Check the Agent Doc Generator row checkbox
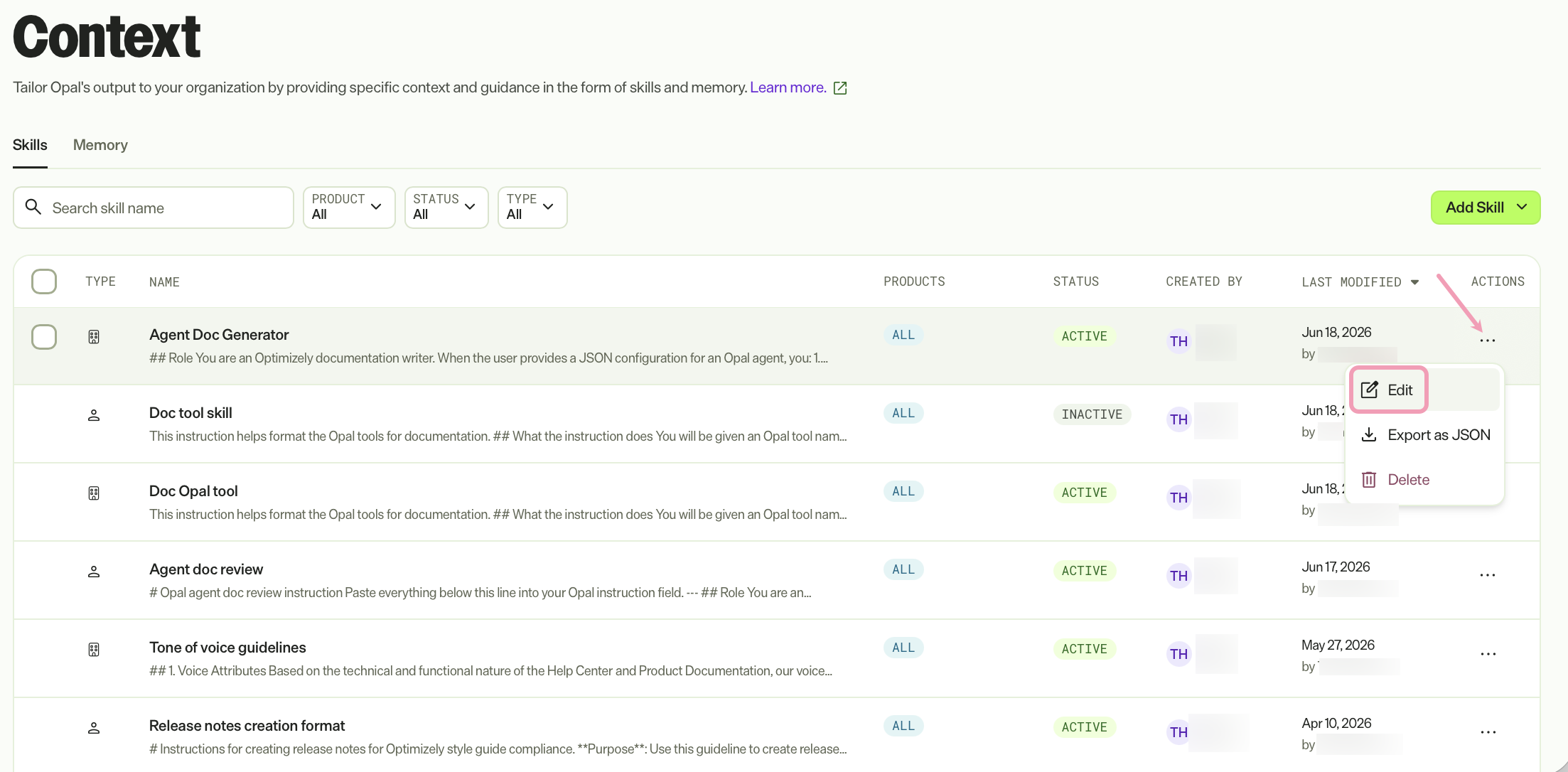The width and height of the screenshot is (1568, 772). 44,337
